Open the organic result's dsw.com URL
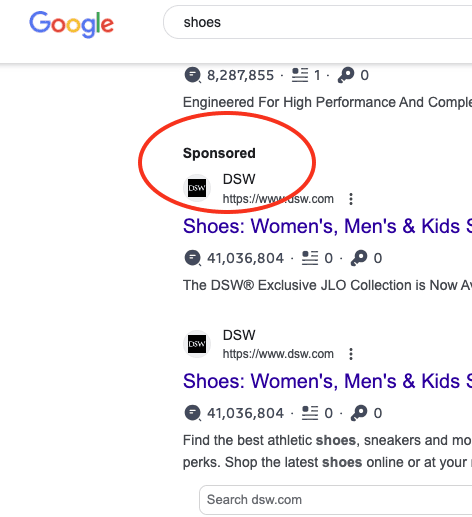Viewport: 472px width, 517px height. (278, 354)
